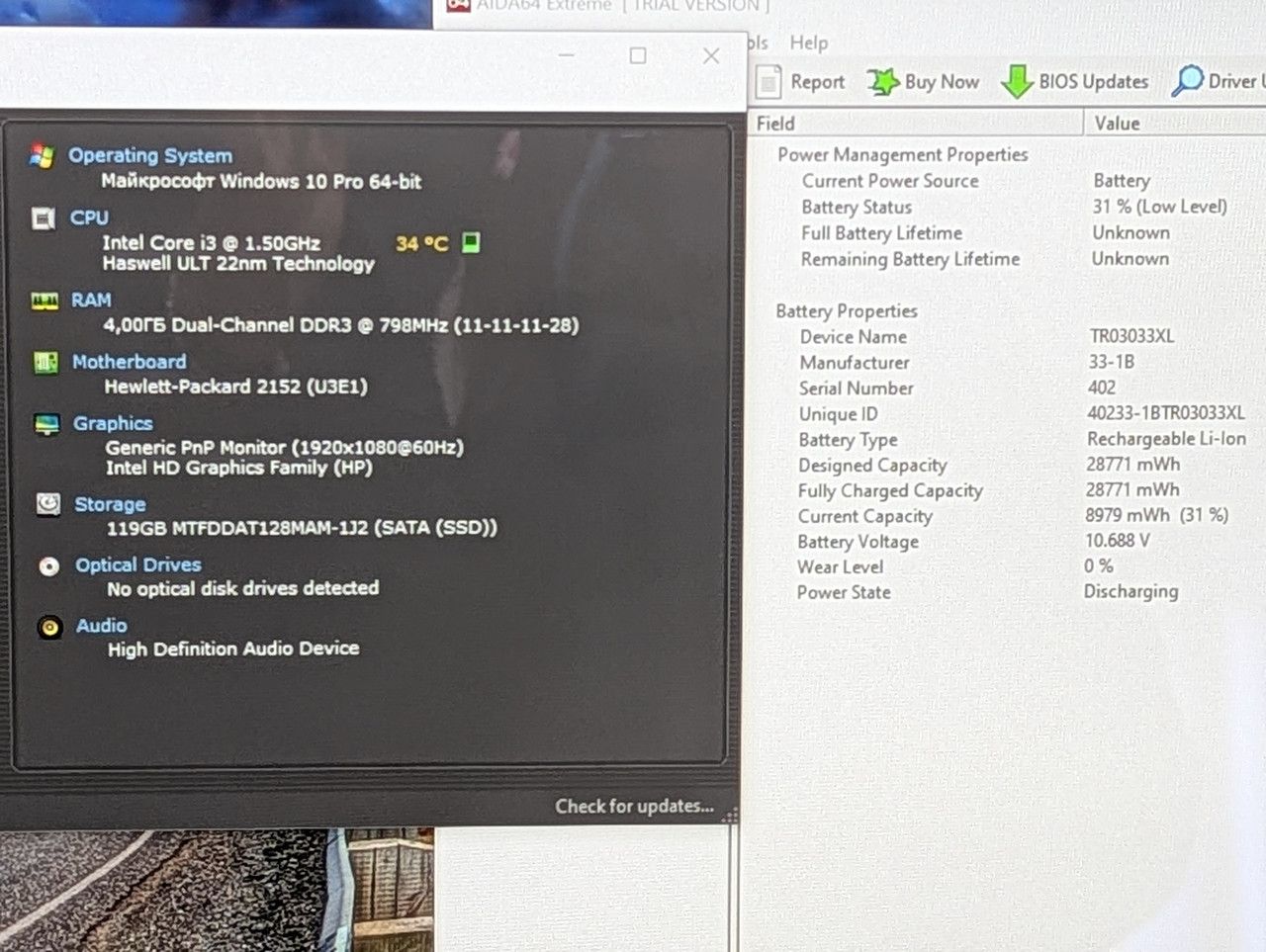Click the Driver Updates magnifier icon

(x=1187, y=81)
